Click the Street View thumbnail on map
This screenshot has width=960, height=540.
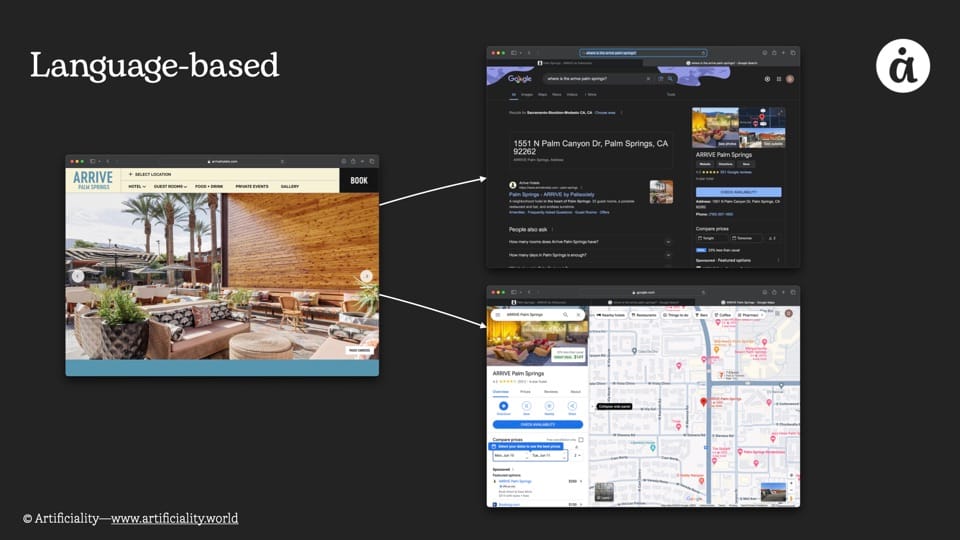[x=773, y=492]
